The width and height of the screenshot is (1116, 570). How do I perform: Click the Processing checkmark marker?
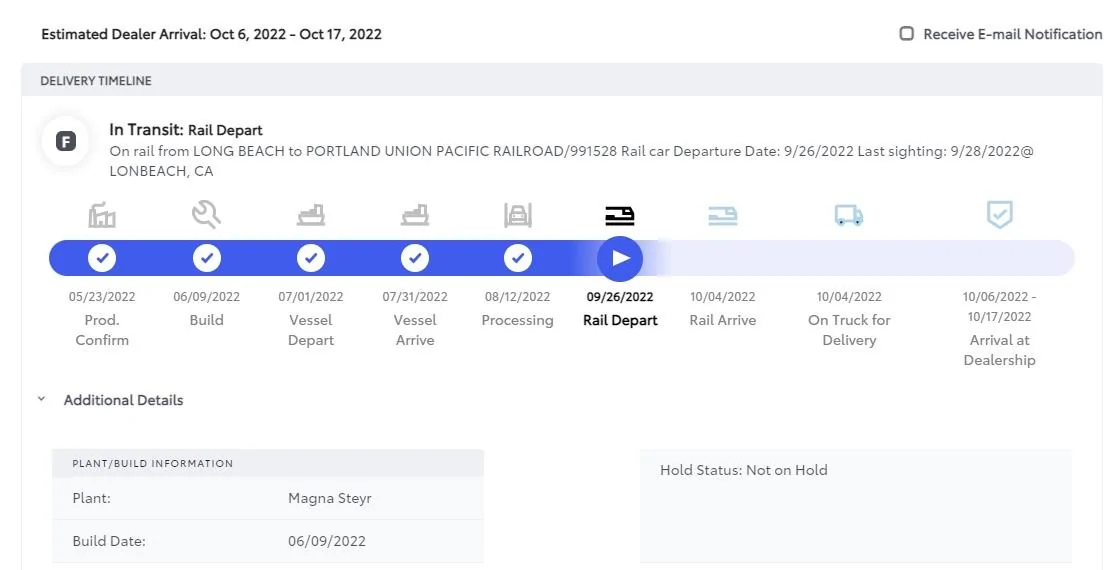(x=518, y=258)
